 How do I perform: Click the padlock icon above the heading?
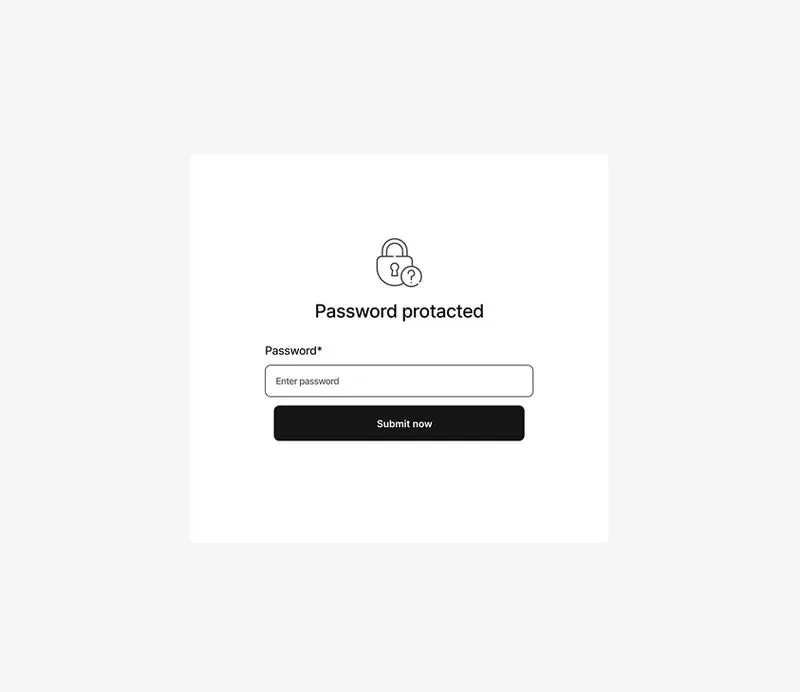(399, 262)
